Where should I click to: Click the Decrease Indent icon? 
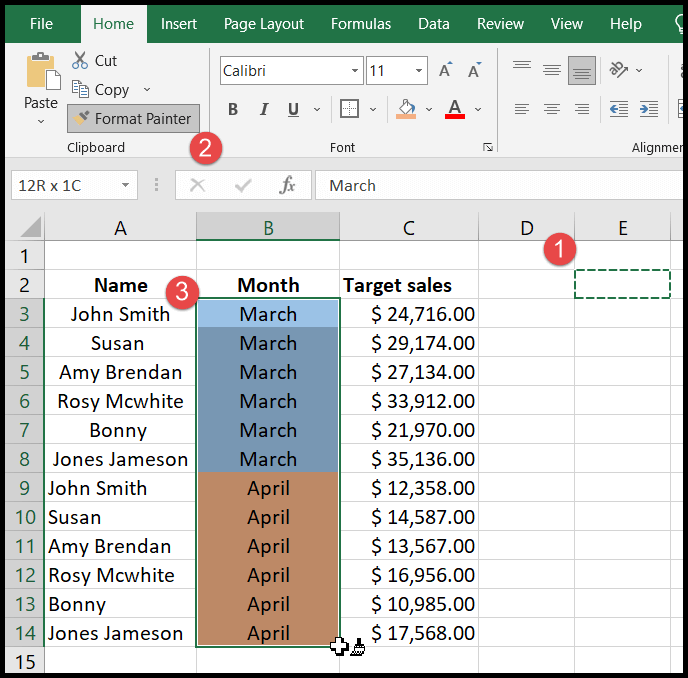(x=619, y=109)
